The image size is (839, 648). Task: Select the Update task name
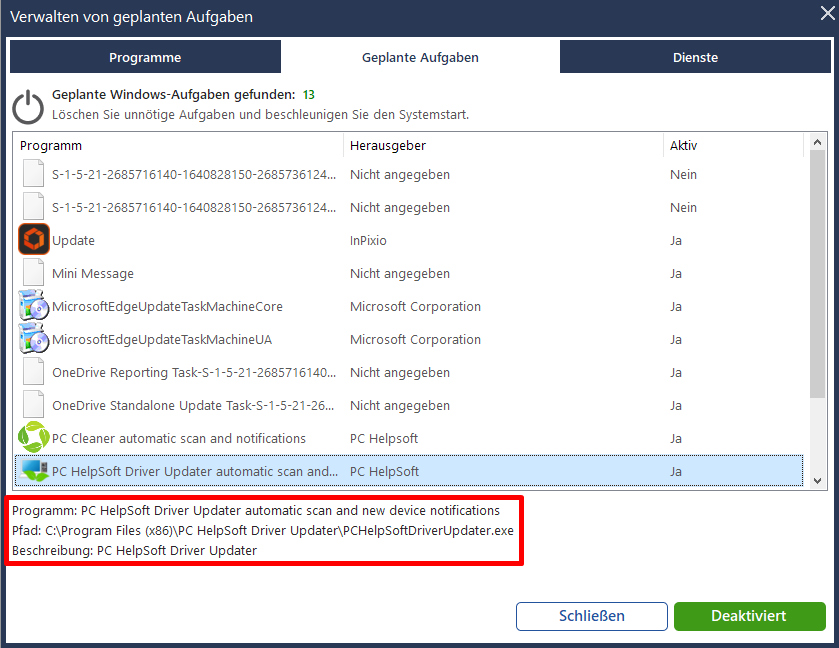[73, 240]
